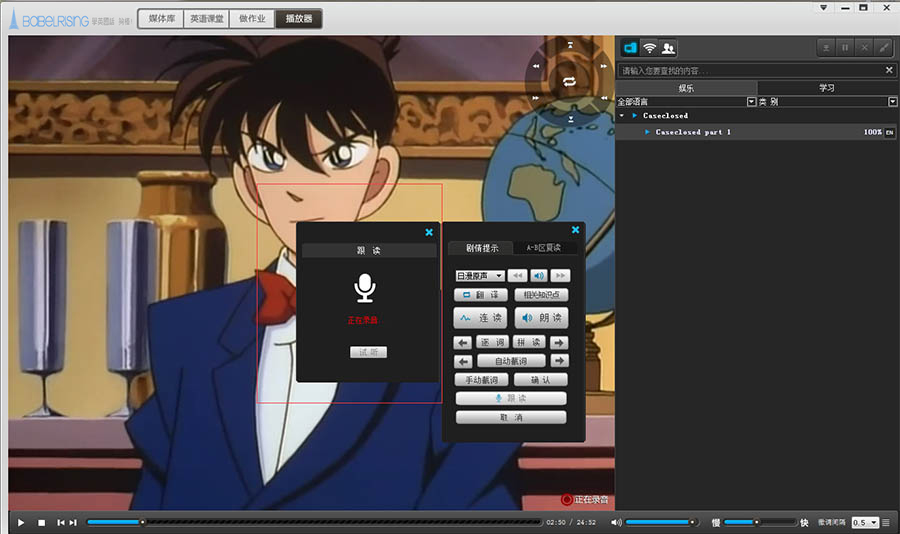Click the video progress seek bar
The height and width of the screenshot is (534, 900).
(314, 522)
